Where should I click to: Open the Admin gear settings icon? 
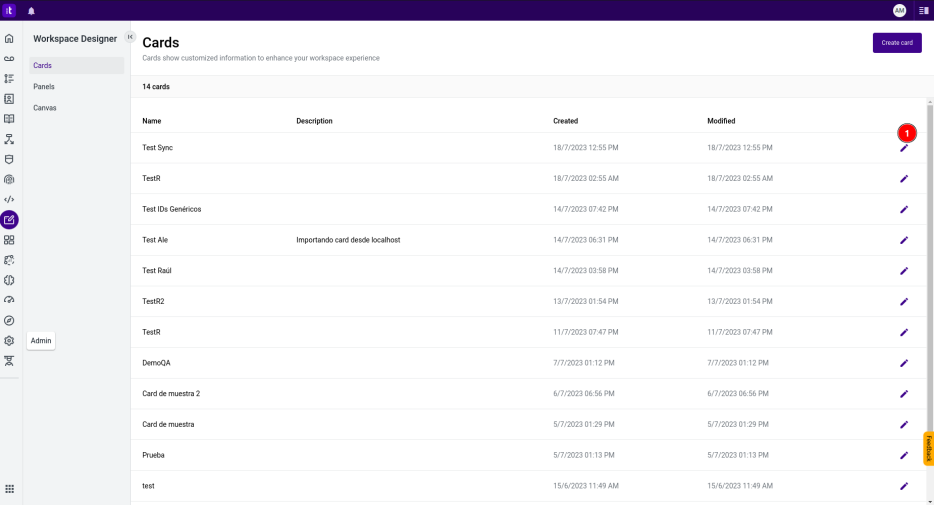[x=9, y=340]
